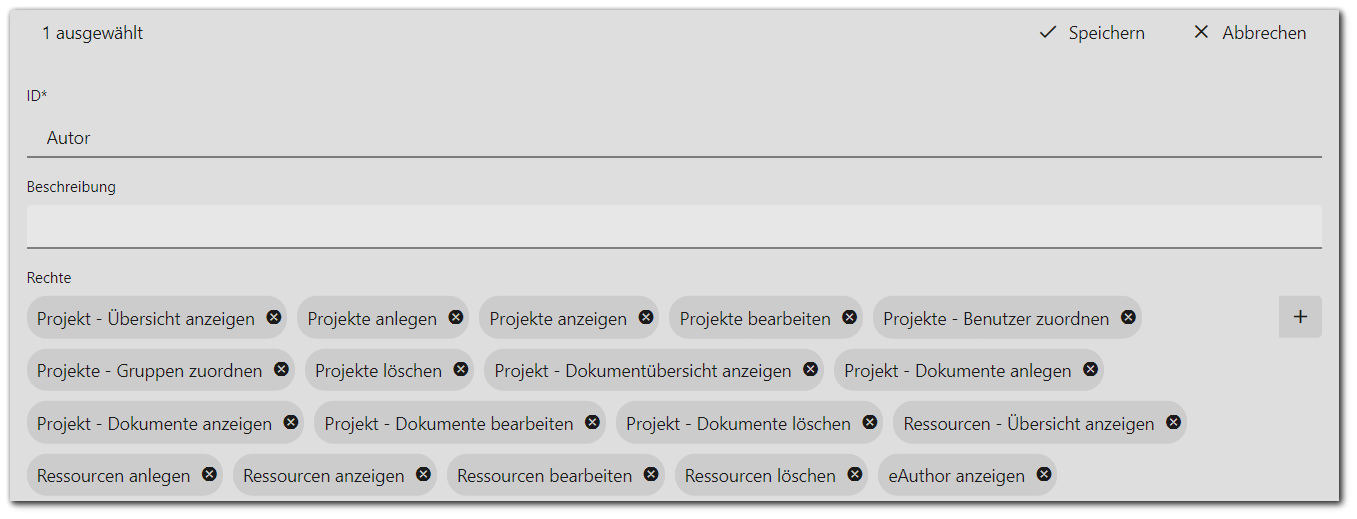Select the 'Projekte anzeigen' chip label

click(558, 318)
